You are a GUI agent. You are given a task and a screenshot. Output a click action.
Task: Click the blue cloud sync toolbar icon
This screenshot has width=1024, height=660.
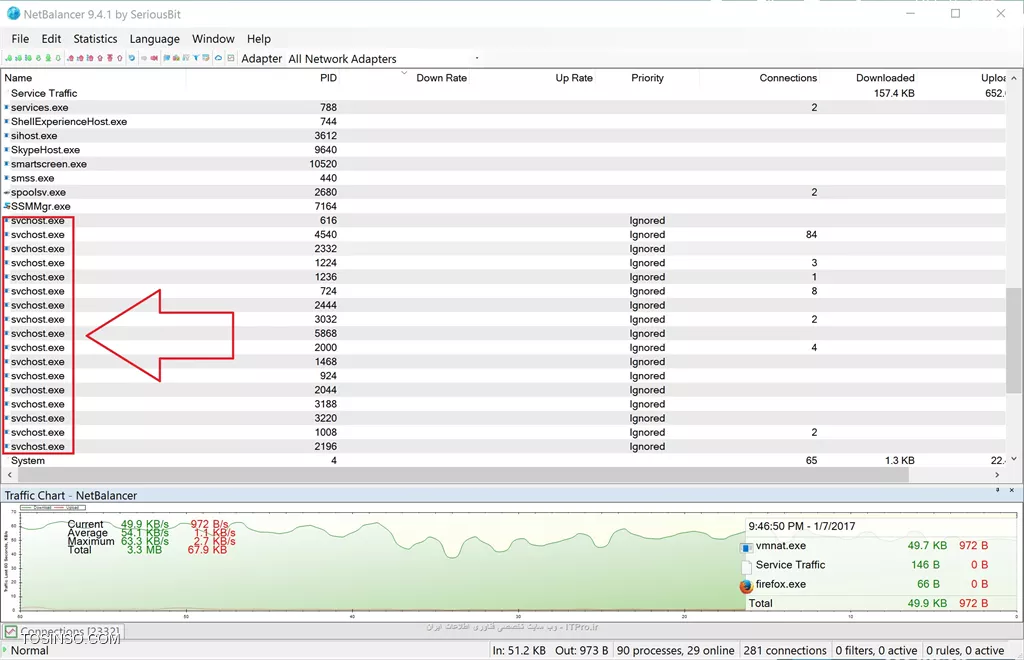(x=218, y=58)
